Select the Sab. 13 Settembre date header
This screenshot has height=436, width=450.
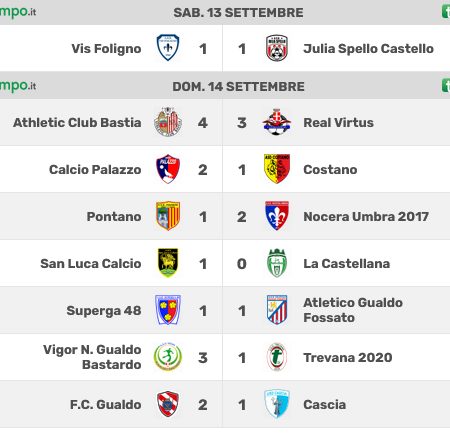tap(238, 13)
